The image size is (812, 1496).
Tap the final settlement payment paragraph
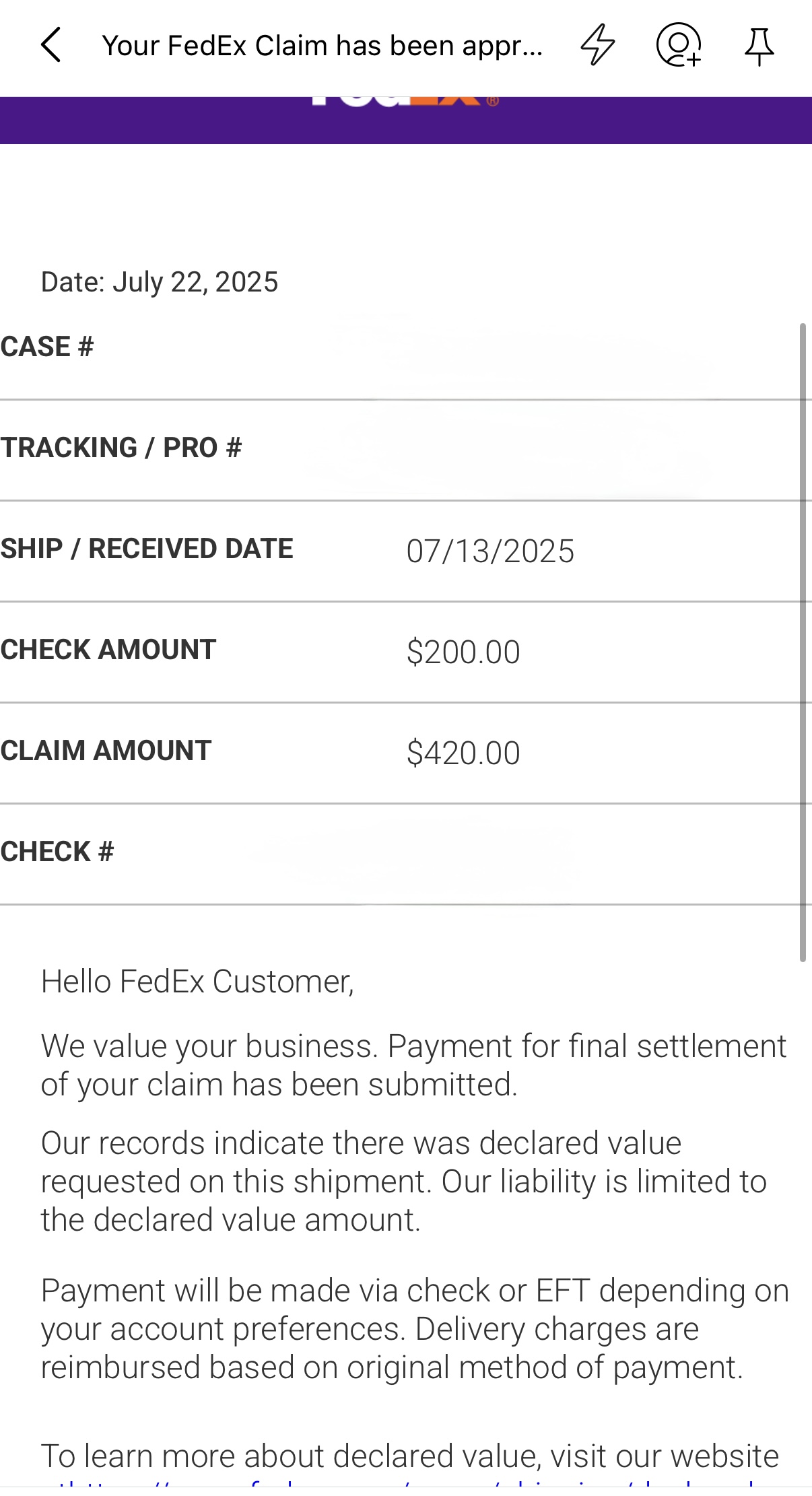click(413, 1065)
